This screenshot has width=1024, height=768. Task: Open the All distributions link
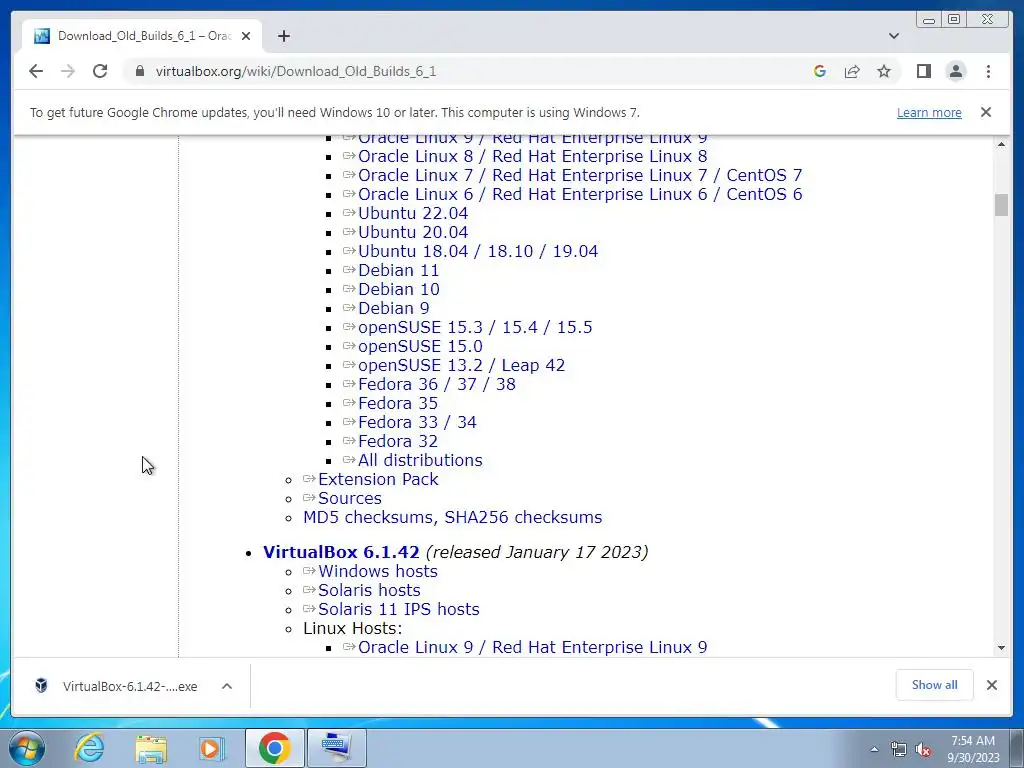point(420,459)
